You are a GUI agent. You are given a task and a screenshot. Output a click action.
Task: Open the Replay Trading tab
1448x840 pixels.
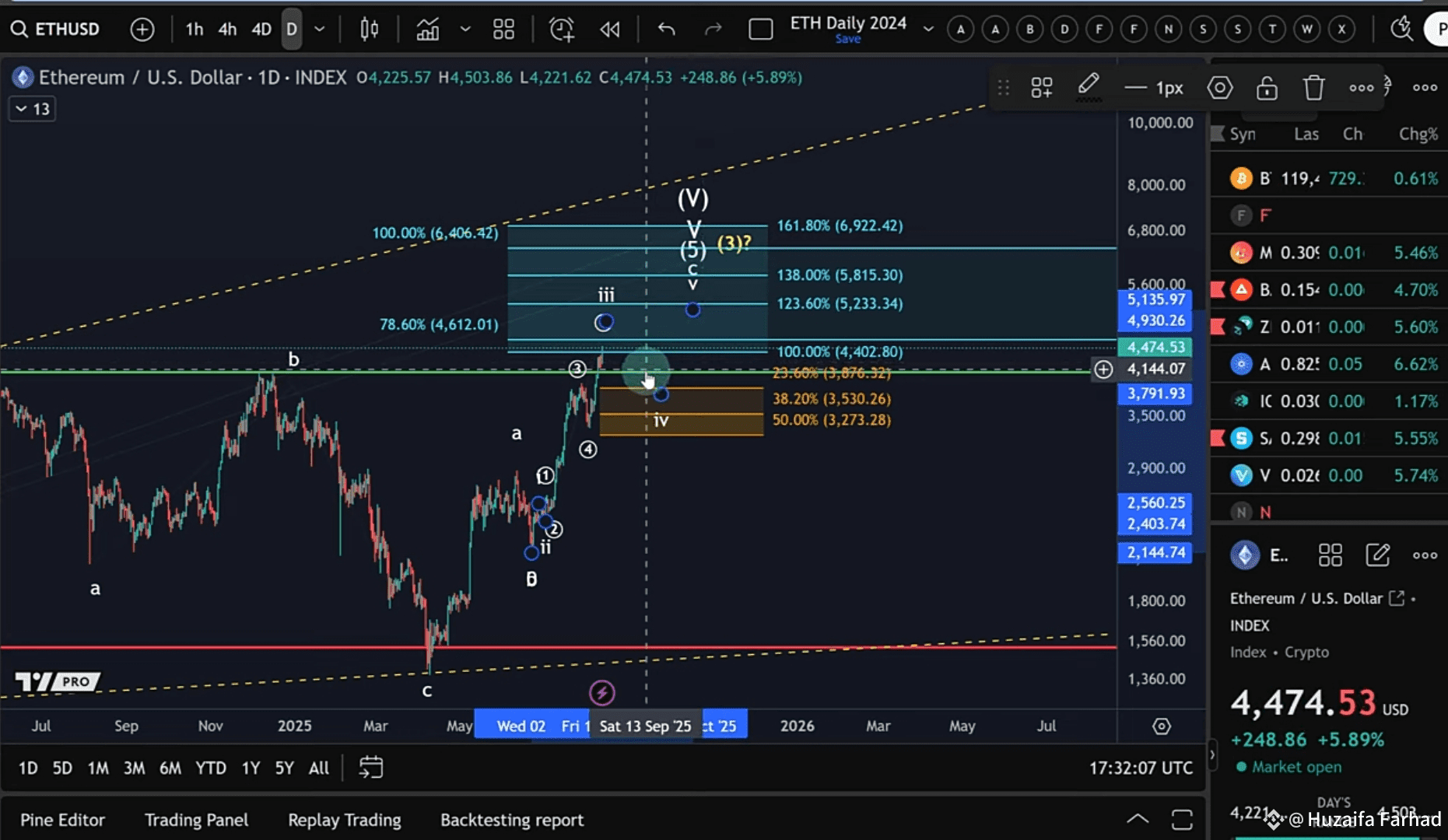[345, 820]
